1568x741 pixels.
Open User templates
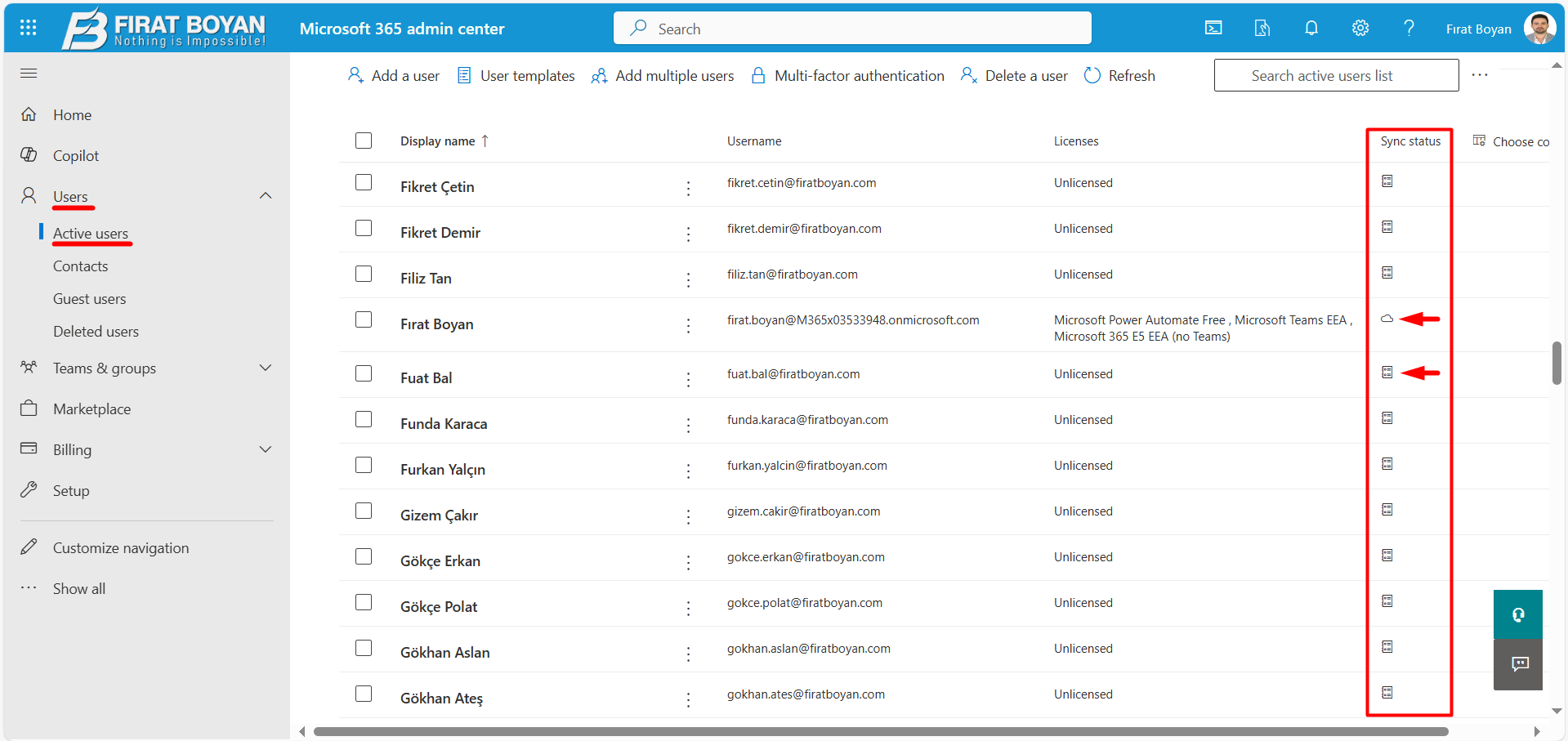coord(516,76)
